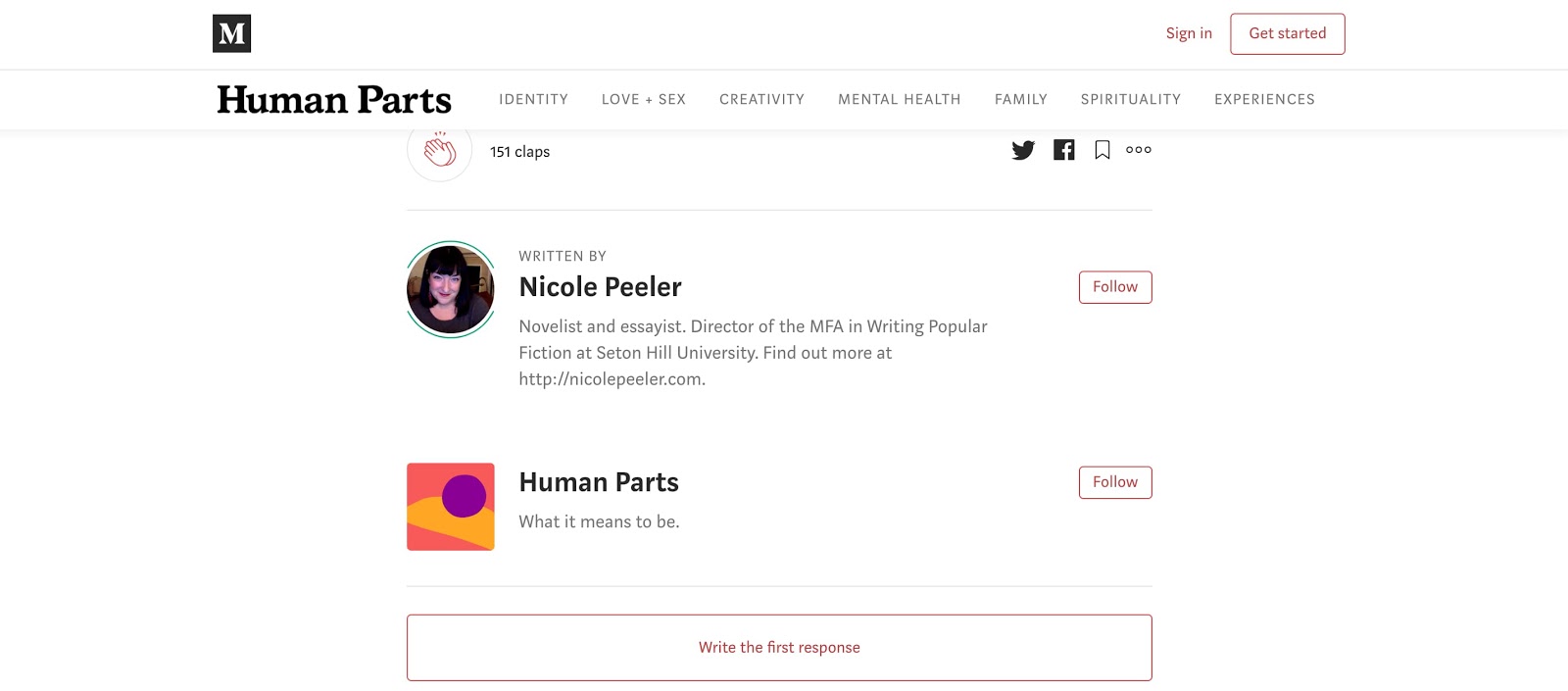Open the Mental Health category
The image size is (1568, 691).
tap(899, 99)
